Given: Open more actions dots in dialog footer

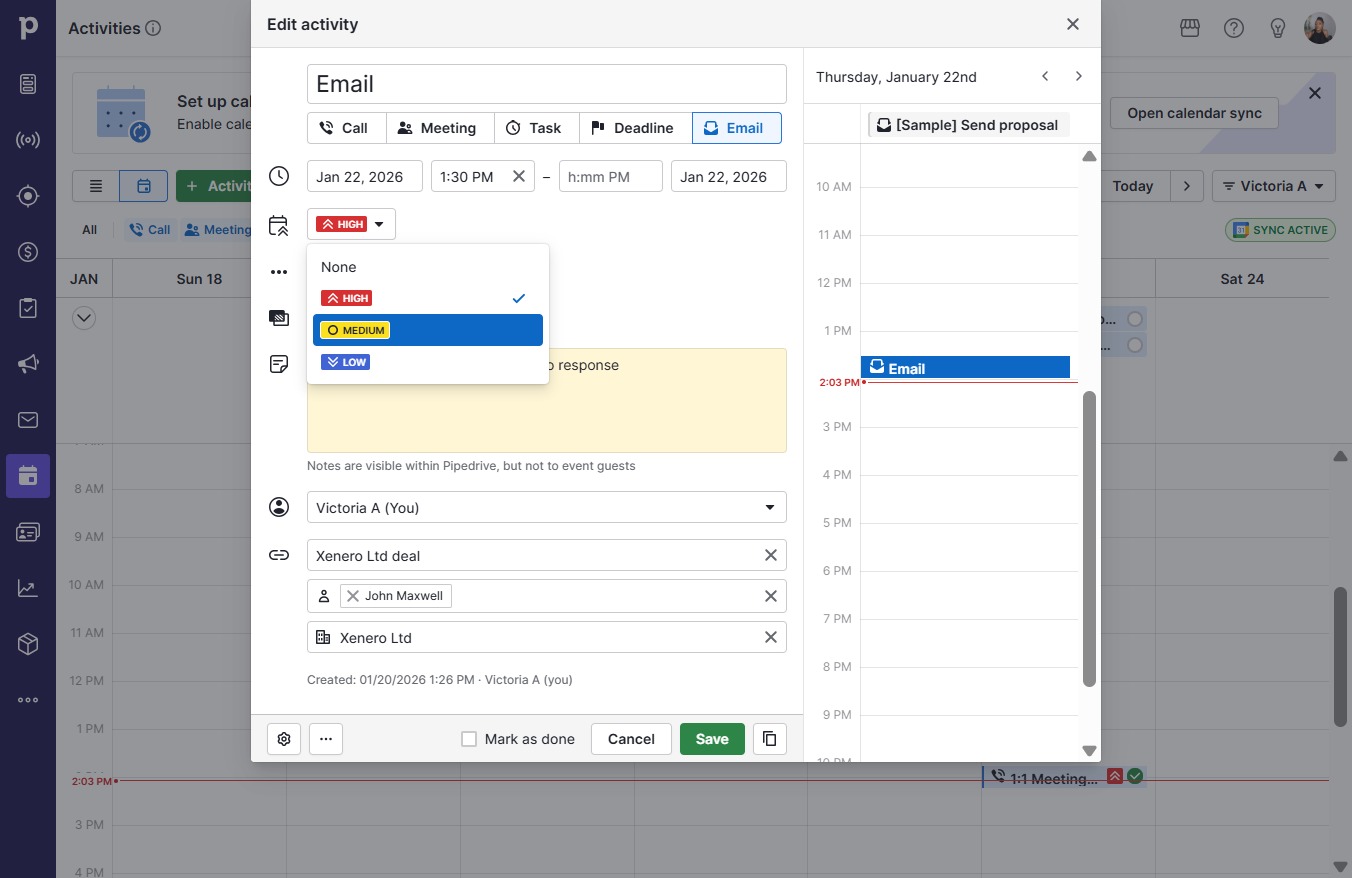Looking at the screenshot, I should pyautogui.click(x=326, y=739).
